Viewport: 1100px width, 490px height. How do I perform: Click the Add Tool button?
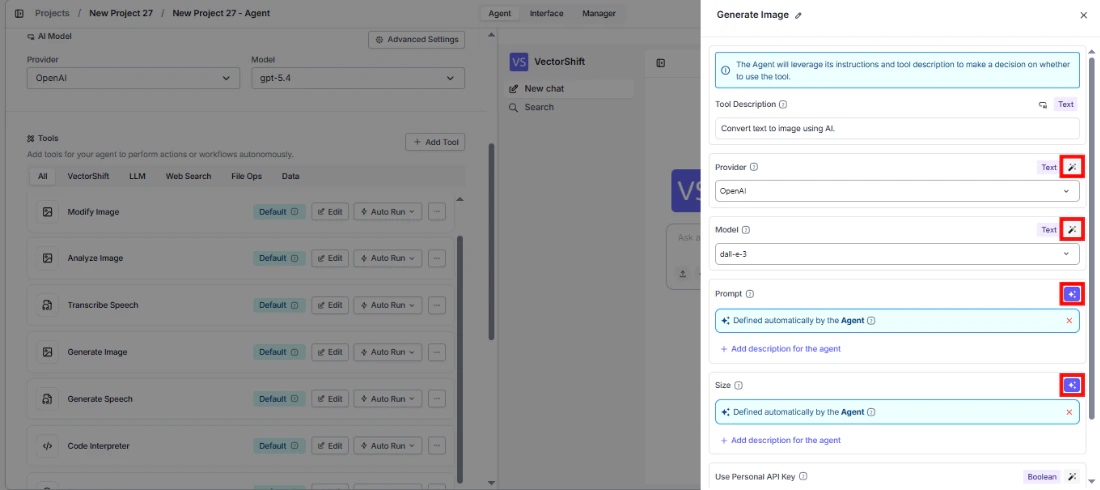(x=435, y=143)
